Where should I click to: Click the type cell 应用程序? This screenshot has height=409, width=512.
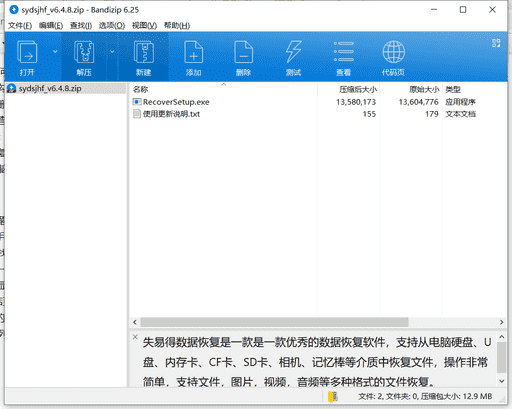tap(460, 102)
